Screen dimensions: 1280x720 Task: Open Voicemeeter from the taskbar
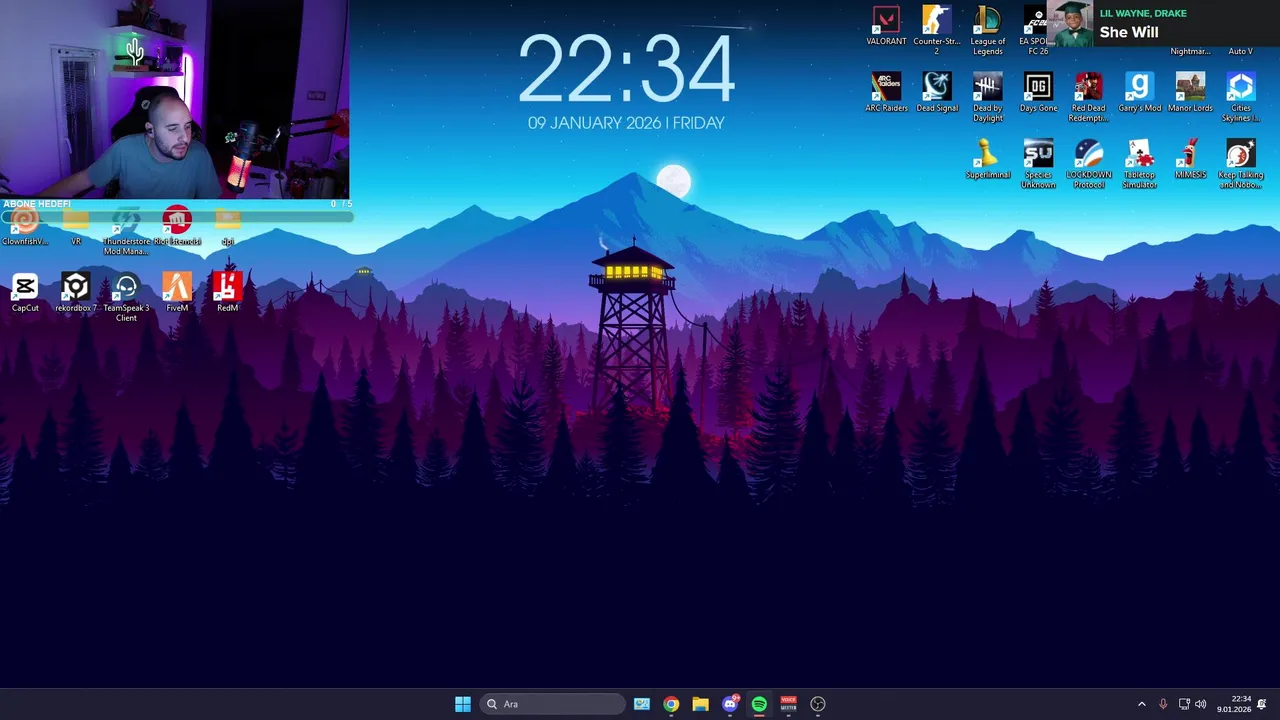tap(788, 704)
